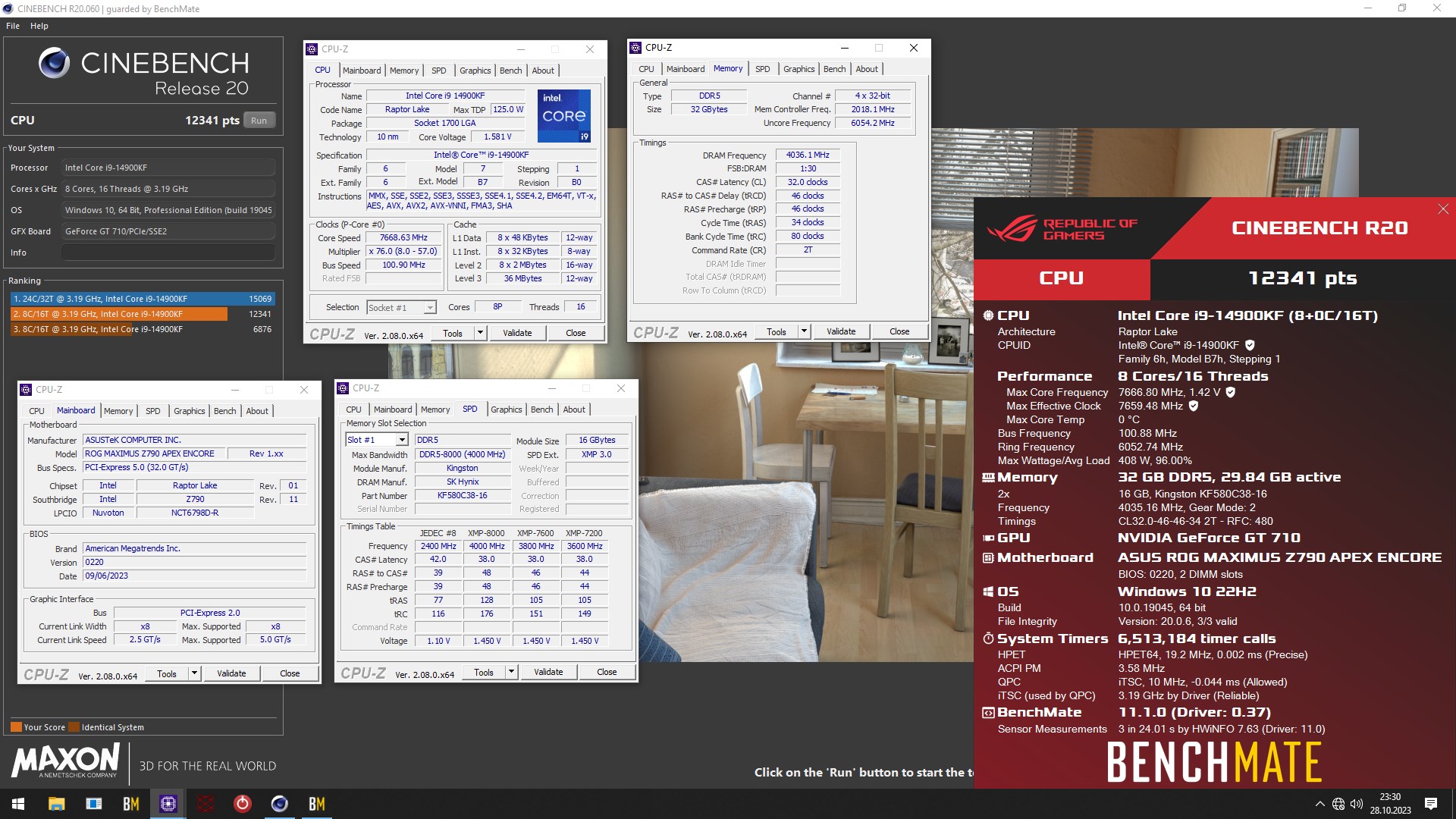Viewport: 1456px width, 819px height.
Task: Open the network globe tray icon
Action: pyautogui.click(x=1338, y=804)
